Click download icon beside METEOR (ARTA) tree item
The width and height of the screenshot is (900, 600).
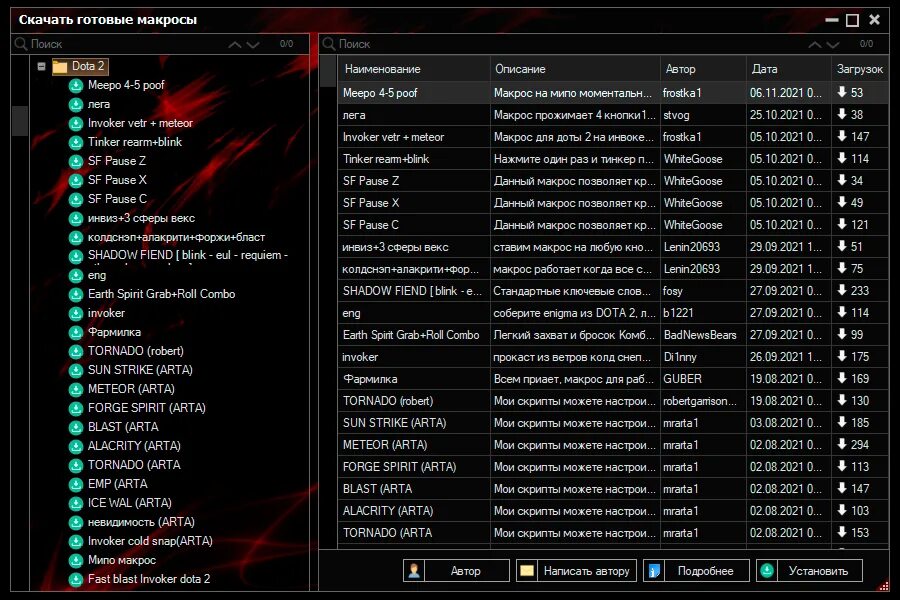tap(76, 389)
